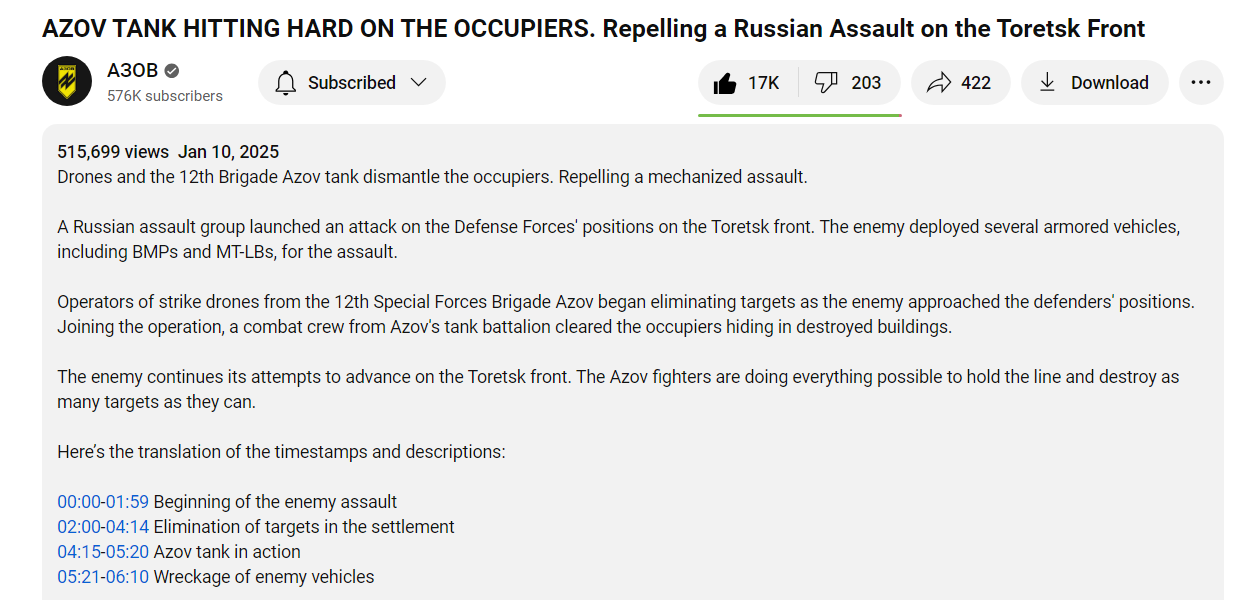
Task: Click the verified badge next to АЗОВ
Action: 172,71
